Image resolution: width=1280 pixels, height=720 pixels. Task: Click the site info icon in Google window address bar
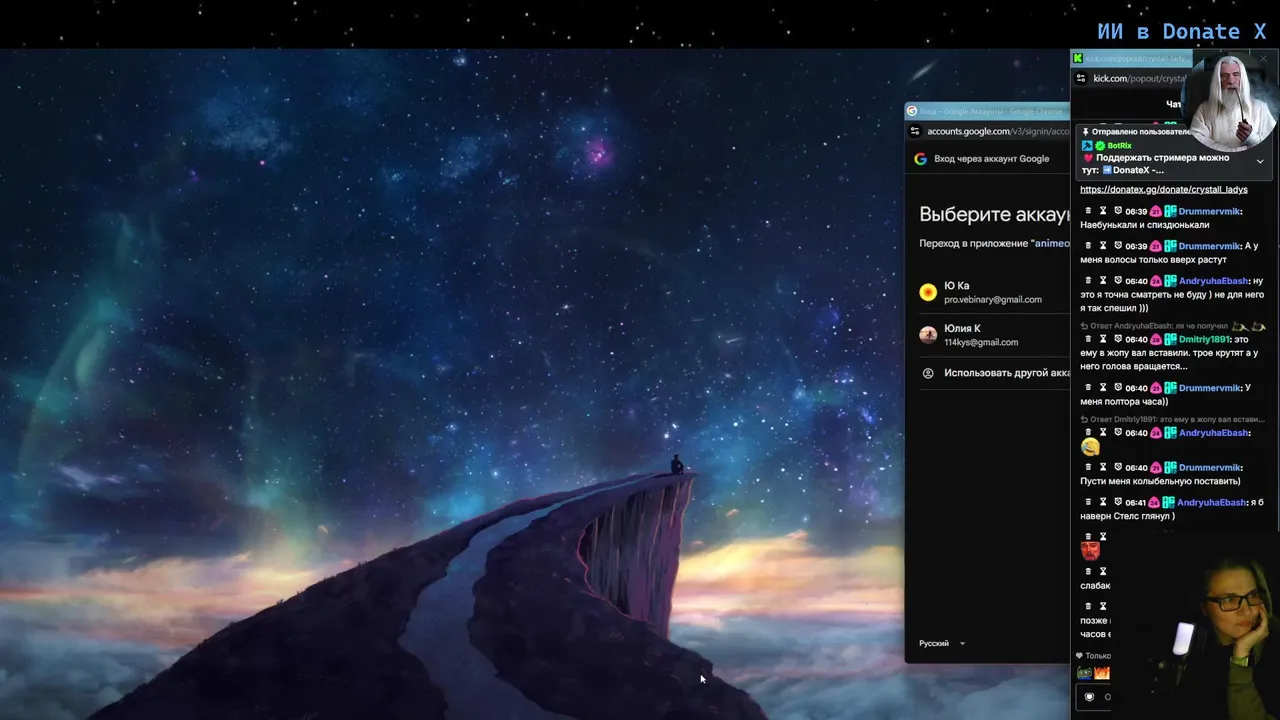(914, 131)
